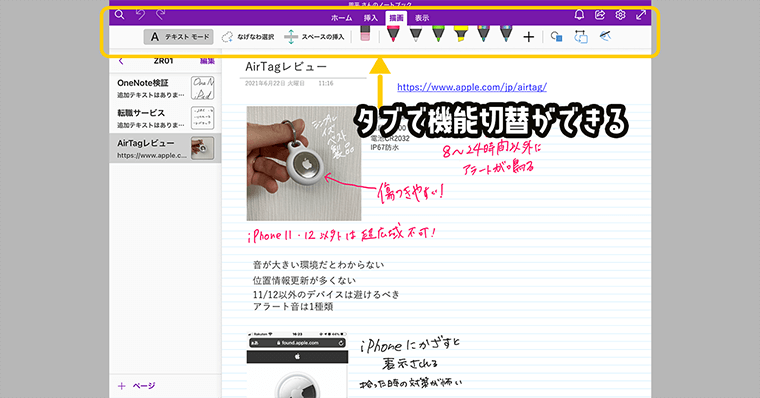The width and height of the screenshot is (760, 398).
Task: Pick the green pen
Action: tap(438, 34)
